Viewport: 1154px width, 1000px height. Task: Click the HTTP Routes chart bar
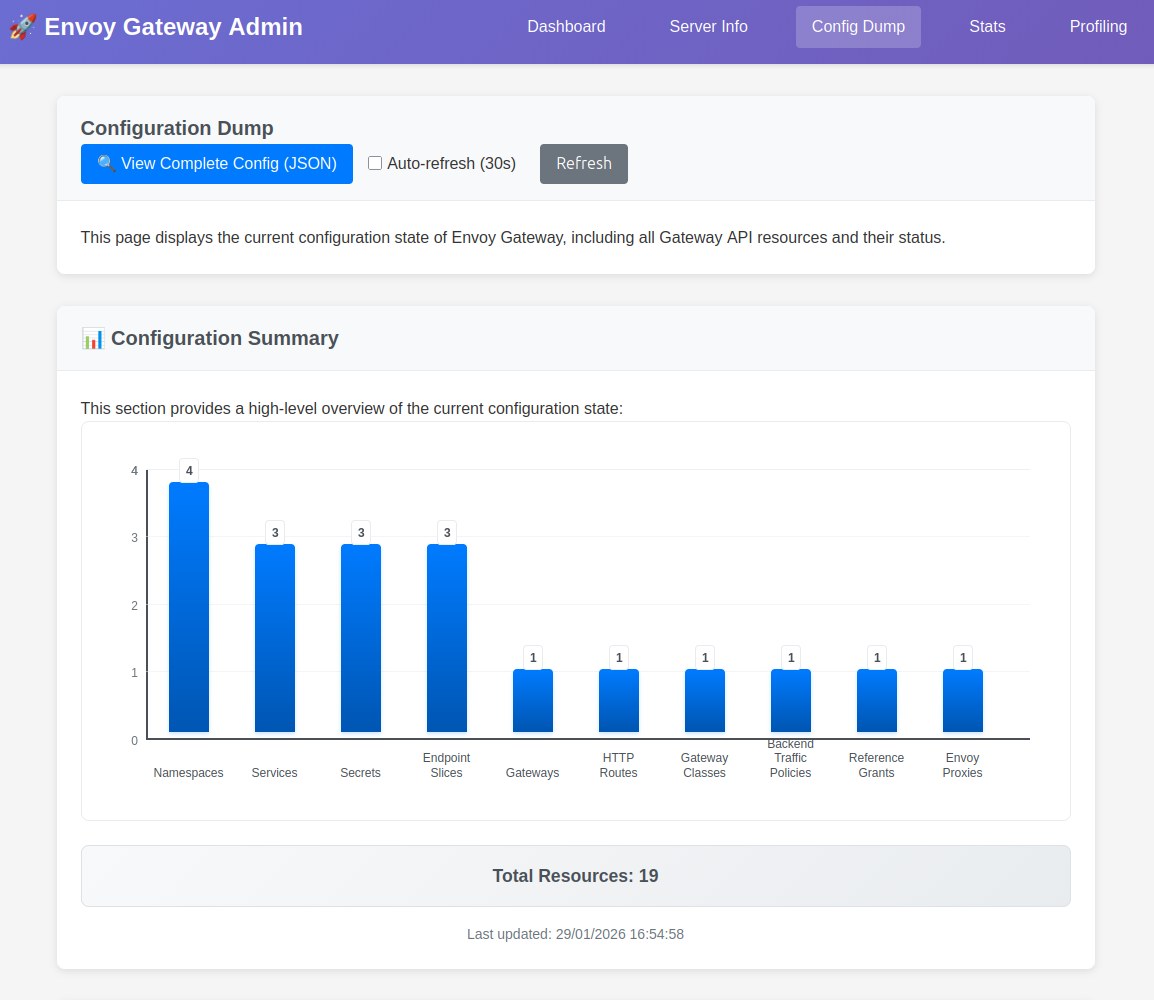pyautogui.click(x=619, y=701)
